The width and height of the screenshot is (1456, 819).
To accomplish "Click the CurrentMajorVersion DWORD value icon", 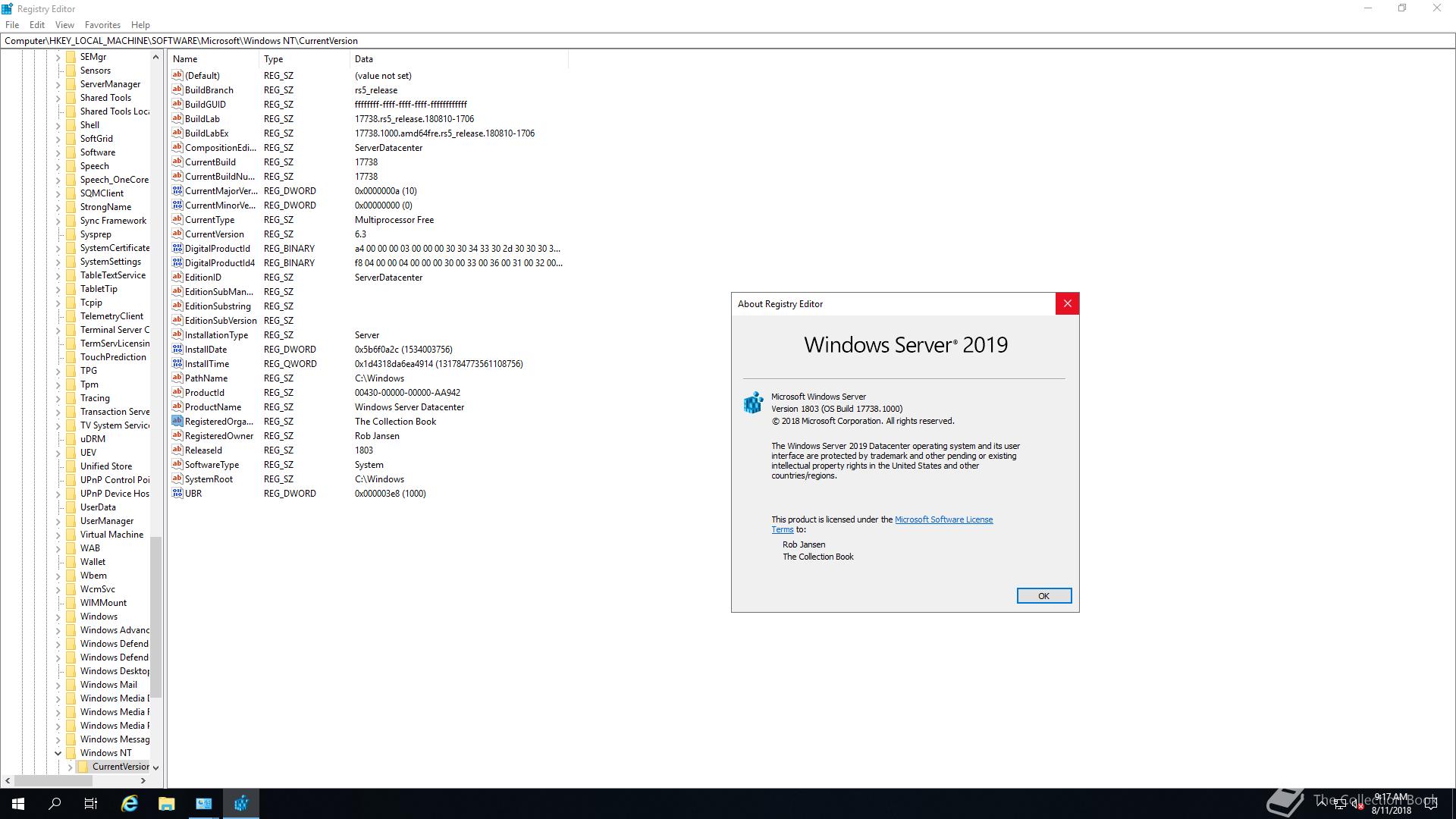I will [x=177, y=190].
